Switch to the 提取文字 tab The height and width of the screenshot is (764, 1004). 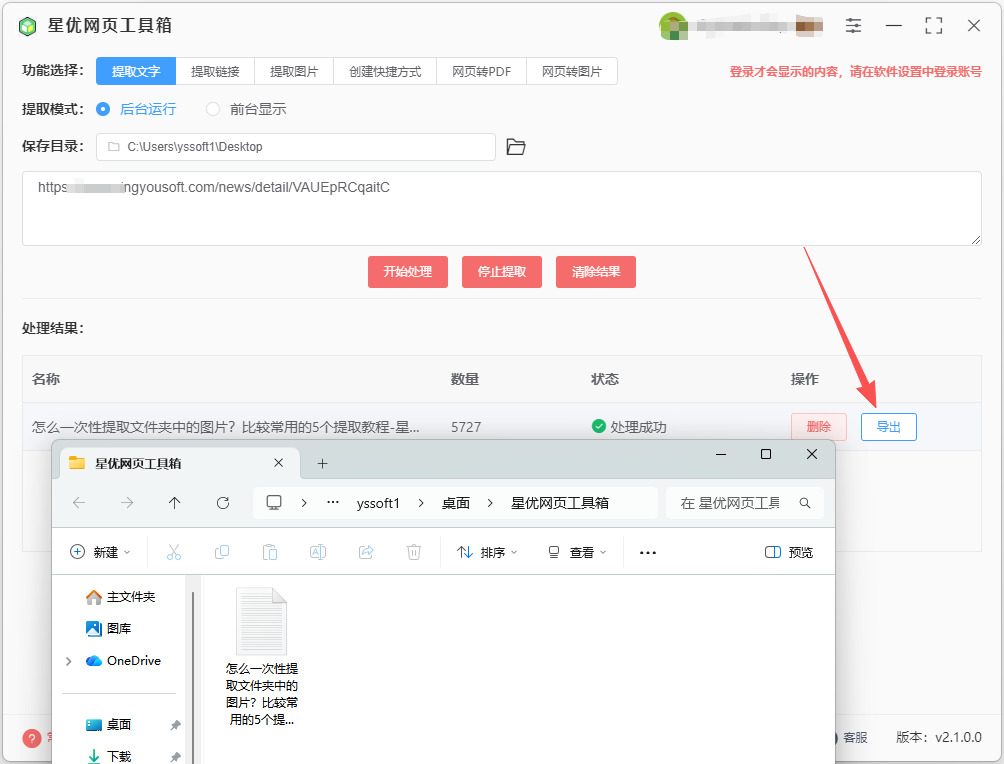(x=136, y=72)
